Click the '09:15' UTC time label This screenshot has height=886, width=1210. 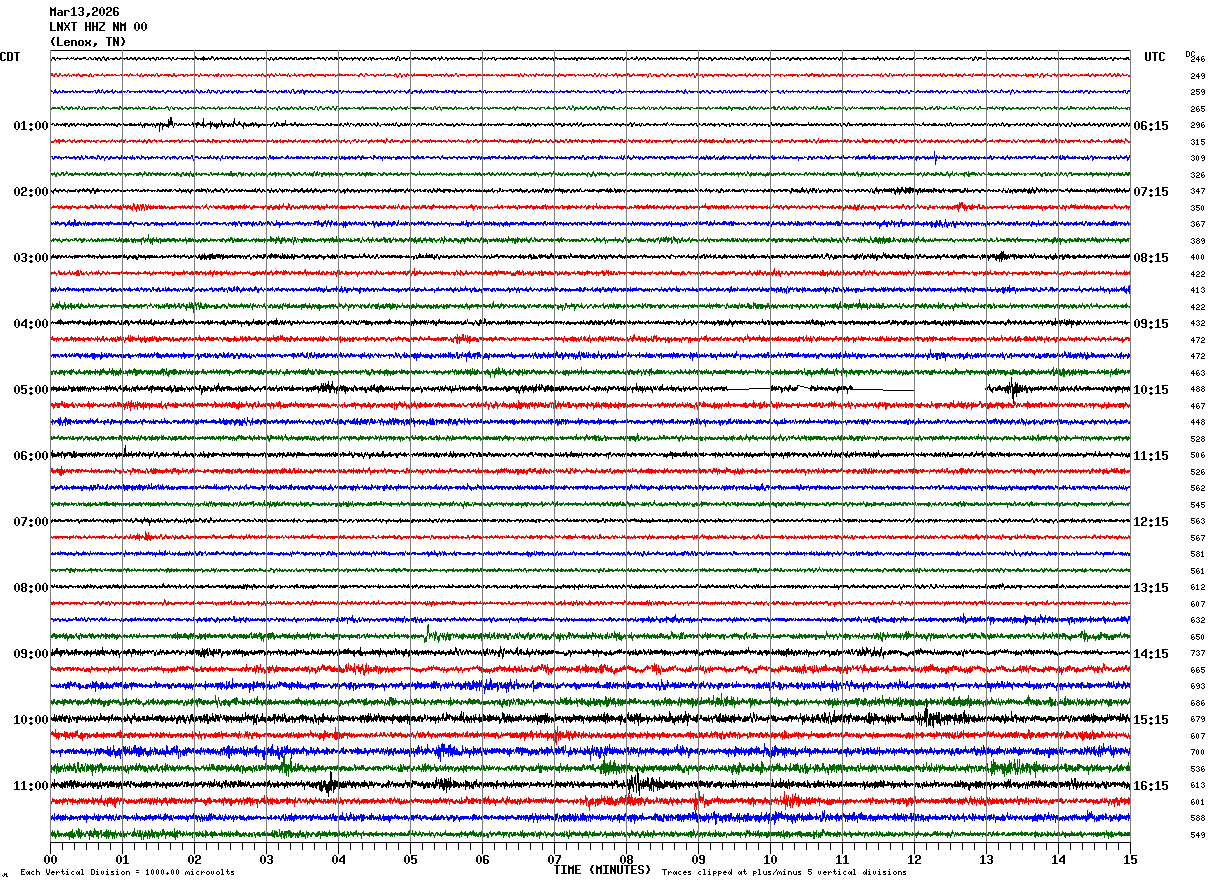[1150, 324]
